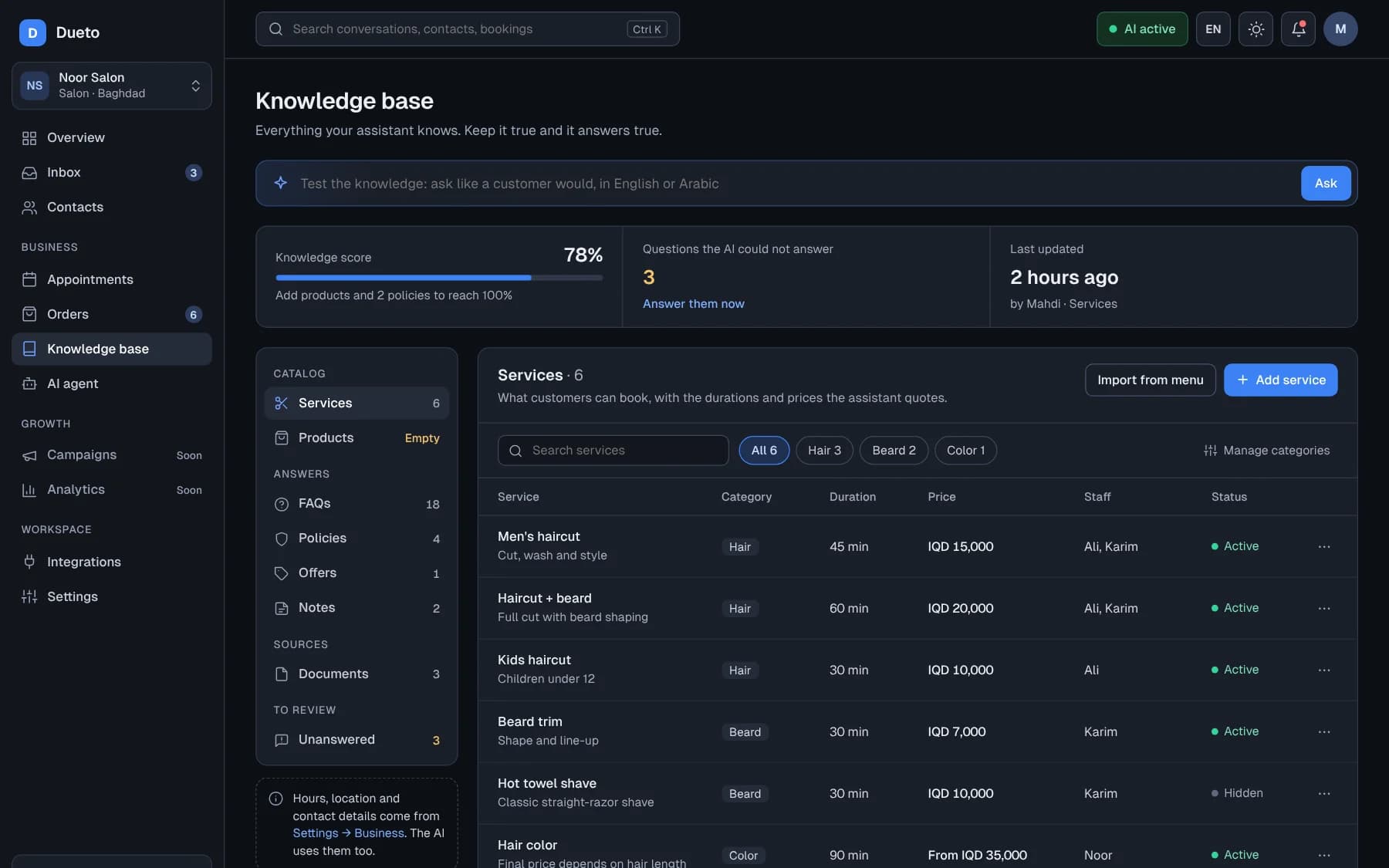
Task: Open Settings → Business link
Action: (348, 833)
